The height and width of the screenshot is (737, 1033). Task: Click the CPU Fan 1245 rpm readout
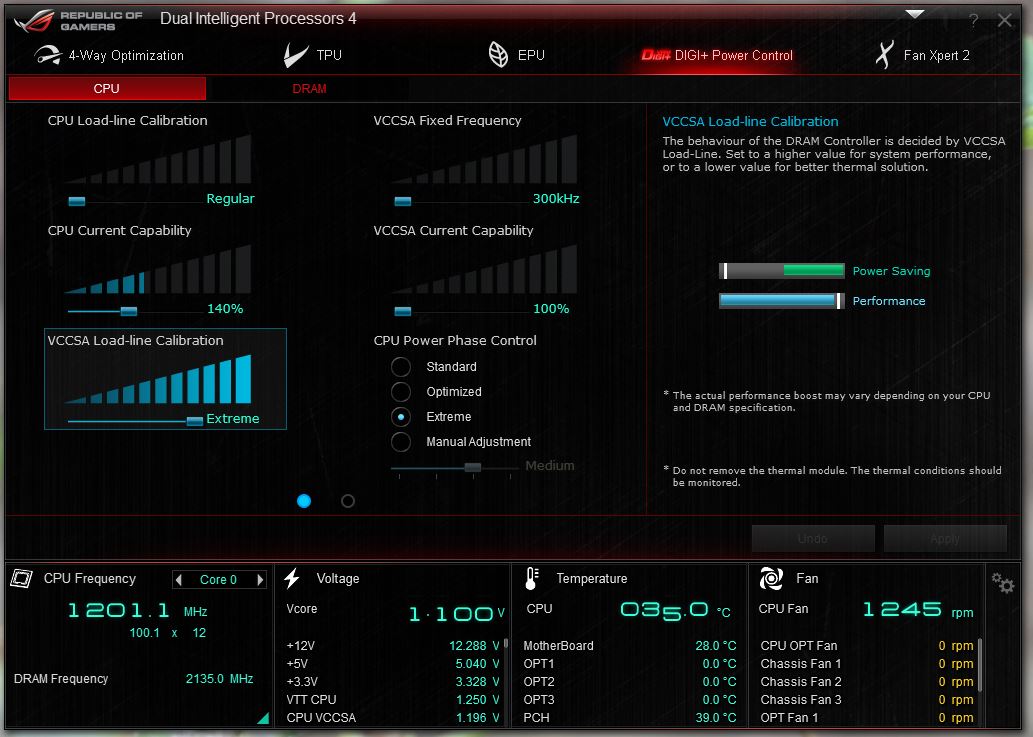pos(918,611)
